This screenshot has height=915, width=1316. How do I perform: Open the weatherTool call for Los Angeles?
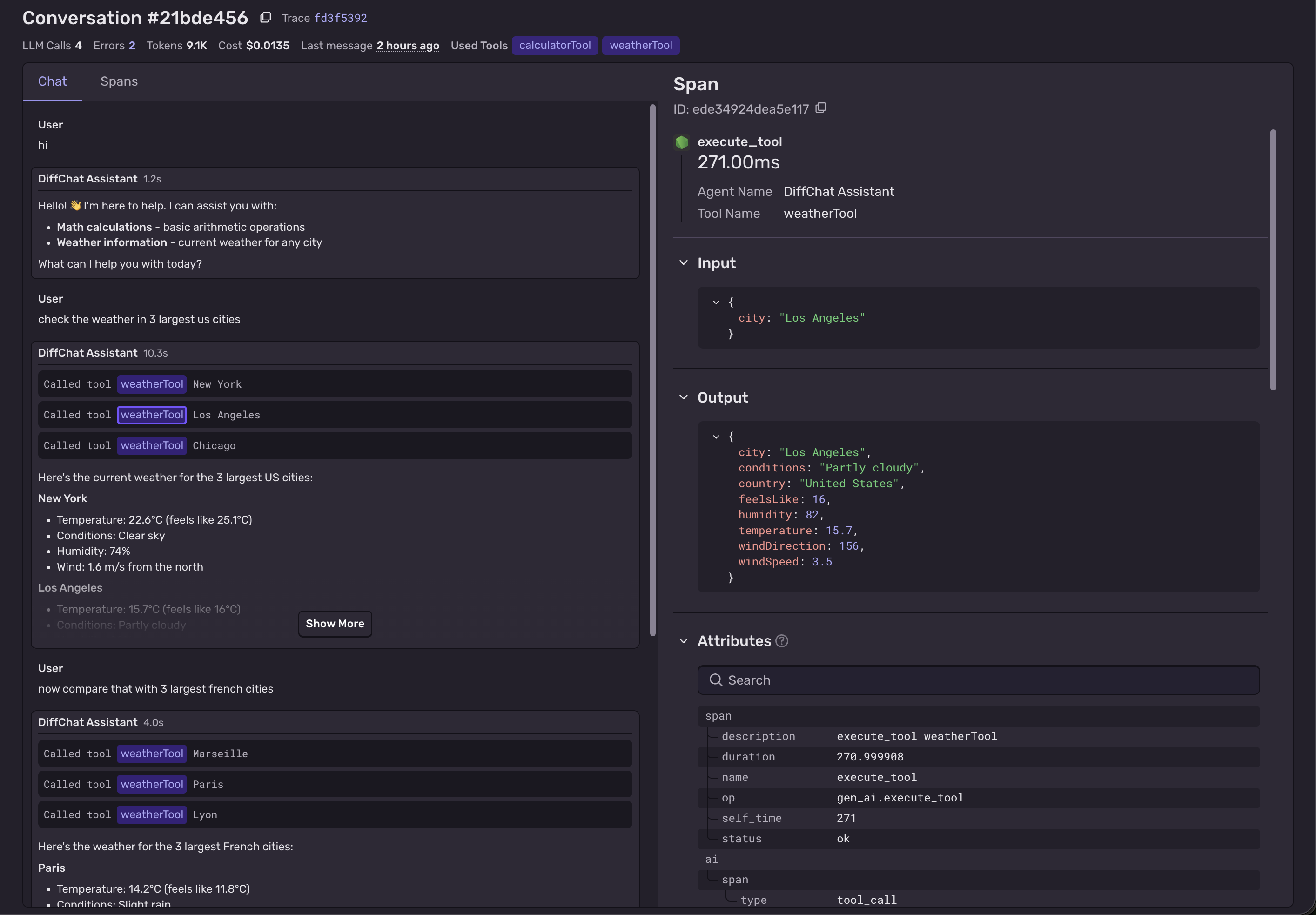pos(151,415)
